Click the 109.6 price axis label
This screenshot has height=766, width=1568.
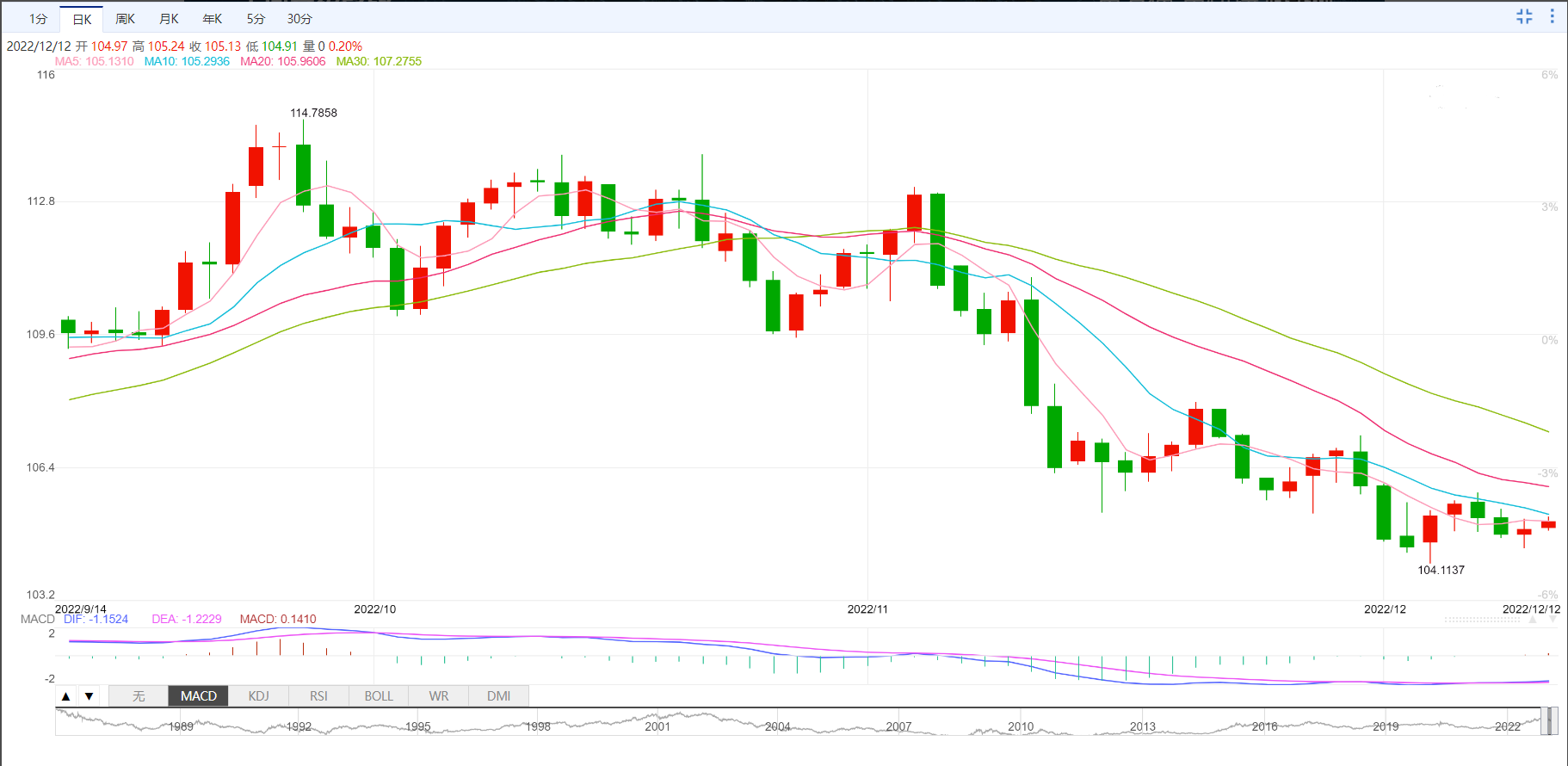point(40,335)
